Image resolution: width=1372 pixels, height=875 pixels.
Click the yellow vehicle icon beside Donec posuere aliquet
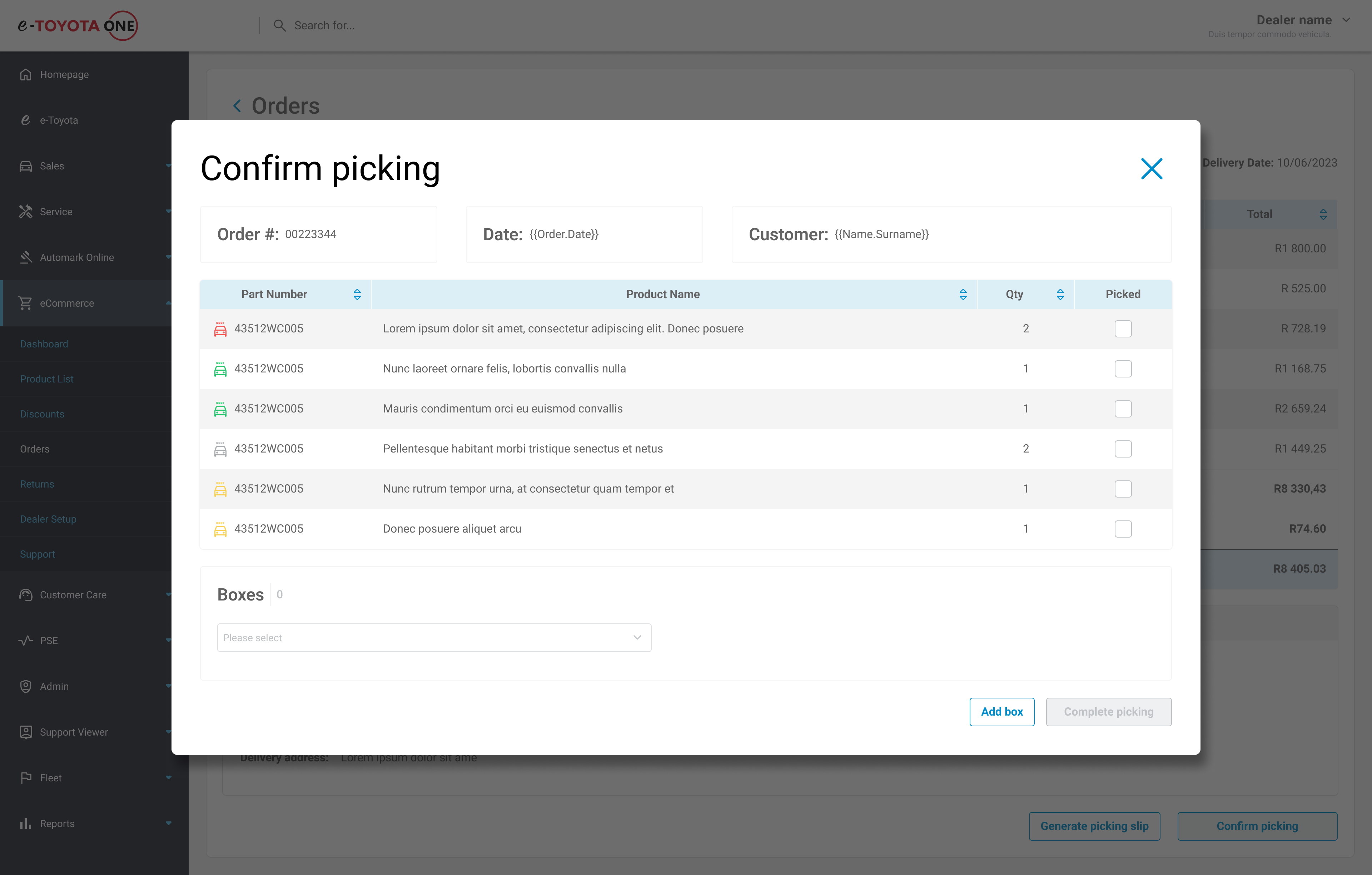pyautogui.click(x=220, y=529)
